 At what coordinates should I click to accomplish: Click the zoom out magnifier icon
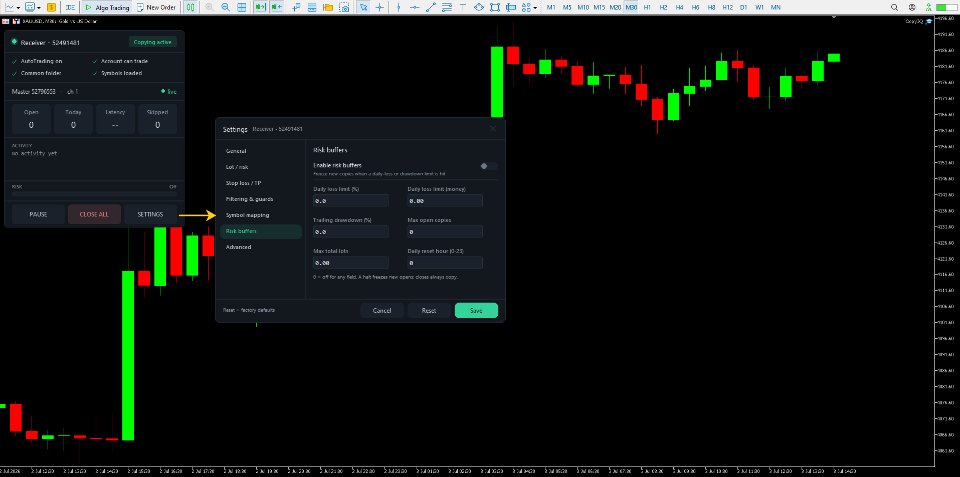(x=226, y=7)
